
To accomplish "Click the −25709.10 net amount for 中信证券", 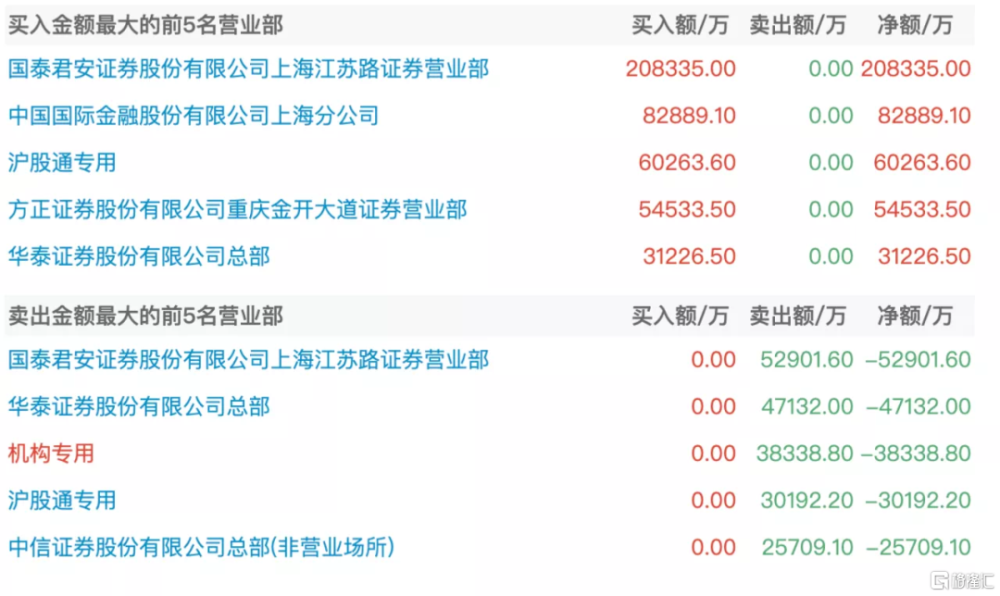I will [x=917, y=548].
